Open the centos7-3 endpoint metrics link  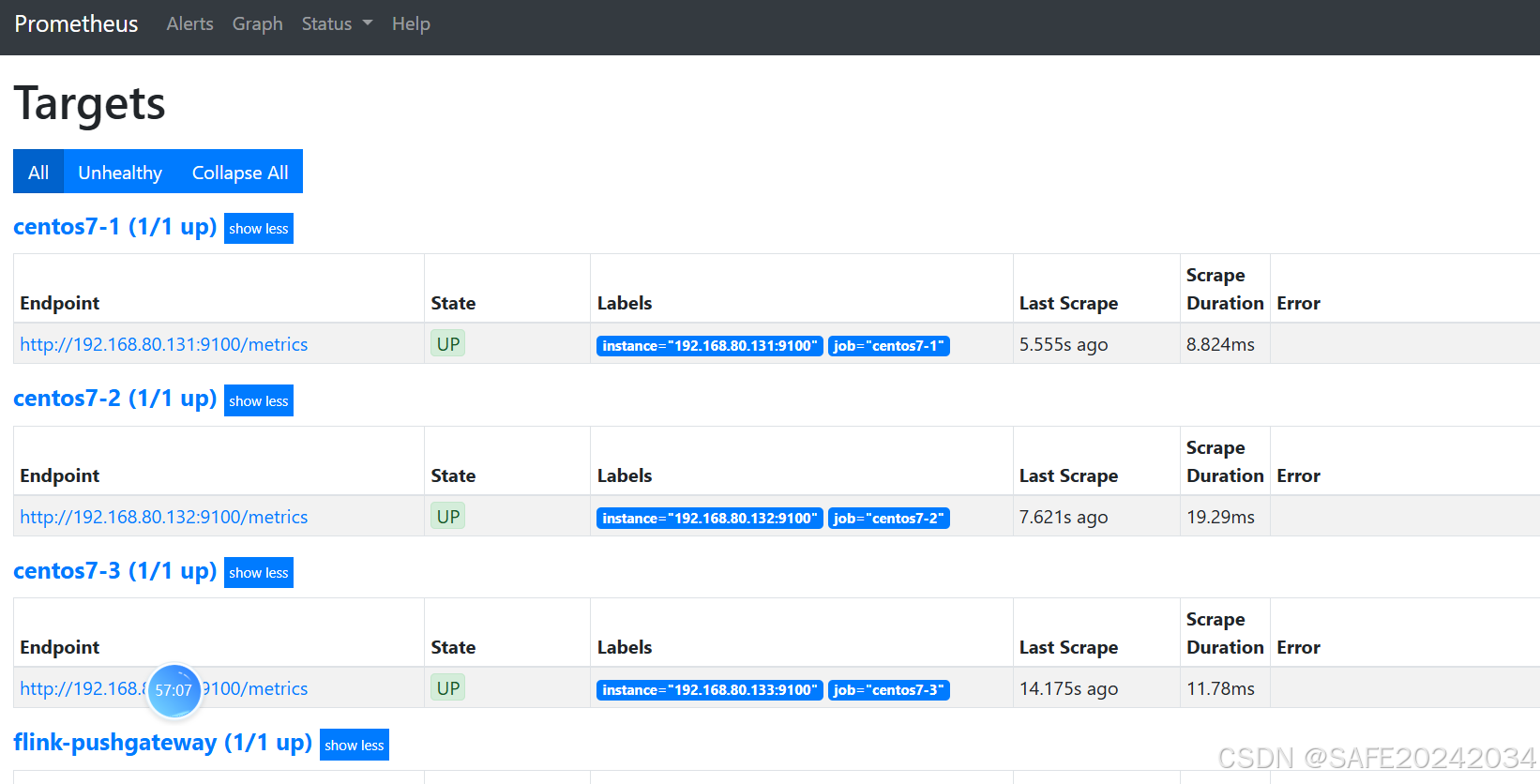pos(255,688)
